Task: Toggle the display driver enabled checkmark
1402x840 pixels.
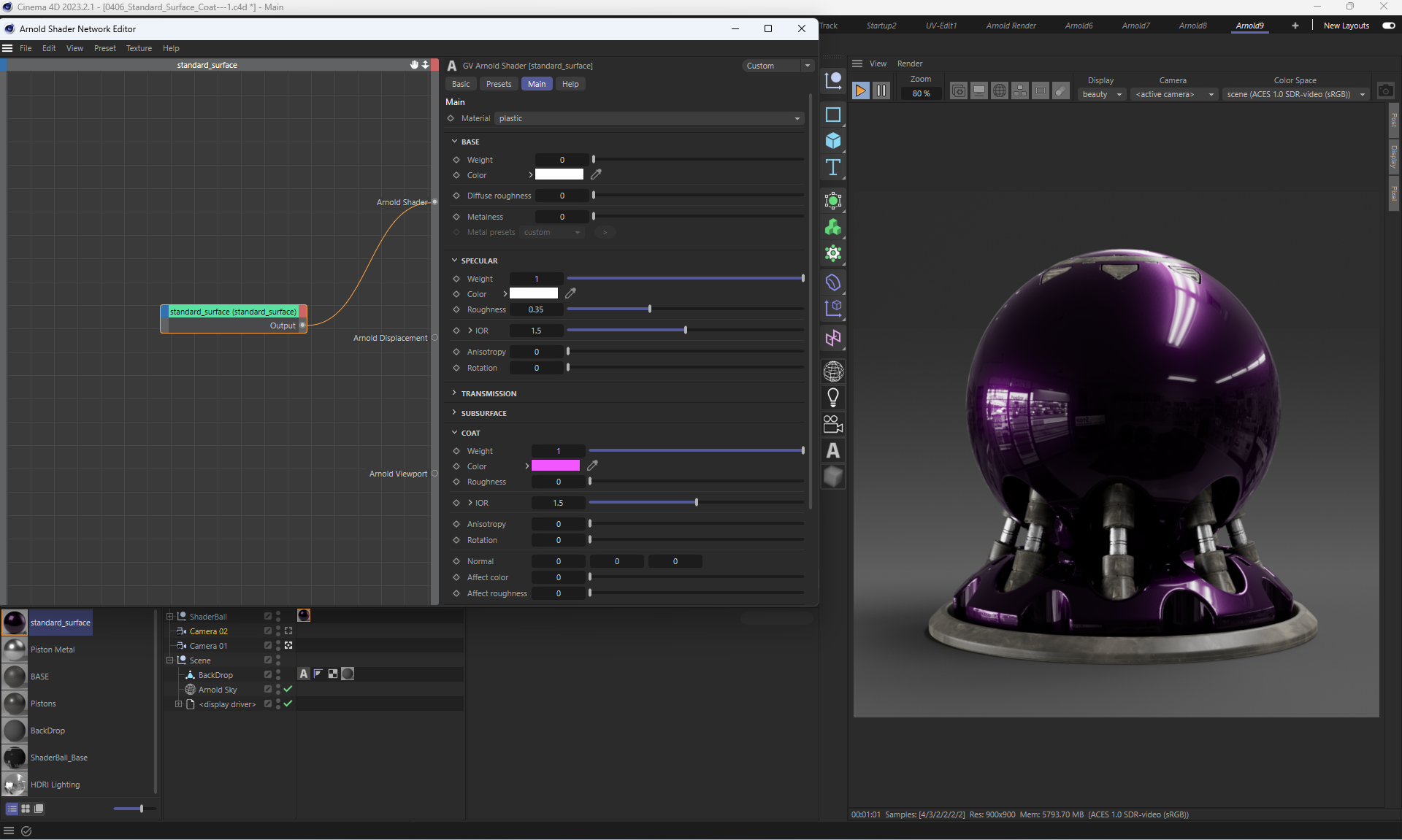Action: point(288,704)
